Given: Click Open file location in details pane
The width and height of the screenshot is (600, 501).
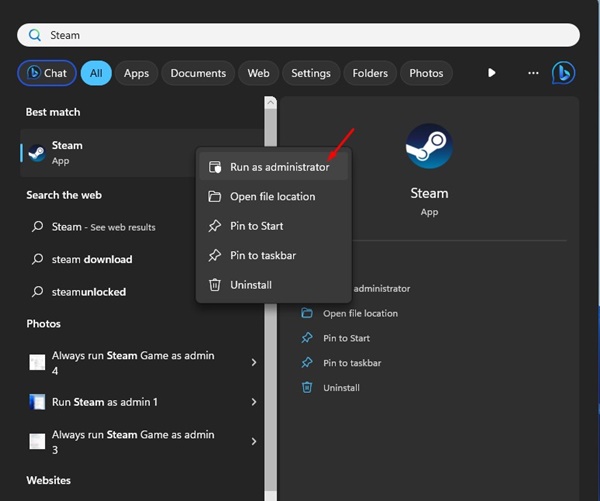Looking at the screenshot, I should click(360, 313).
